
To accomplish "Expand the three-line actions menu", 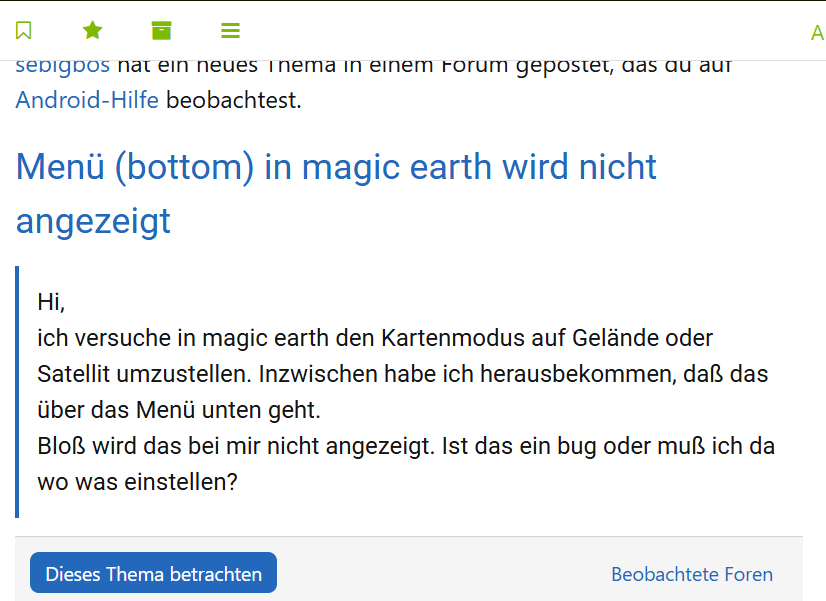I will point(230,31).
